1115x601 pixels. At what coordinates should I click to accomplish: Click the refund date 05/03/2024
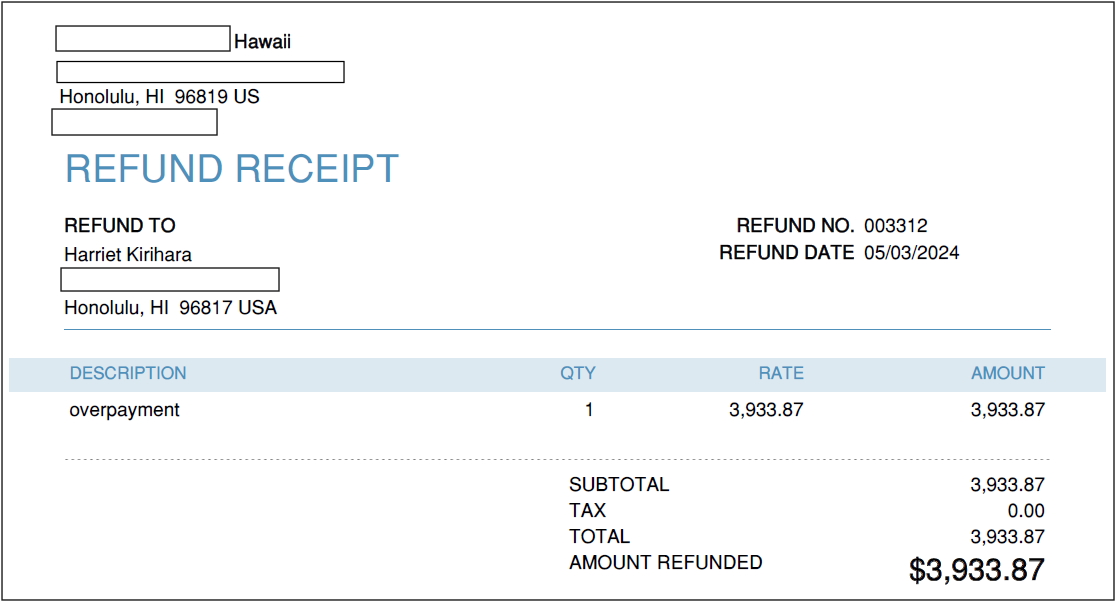(x=911, y=253)
